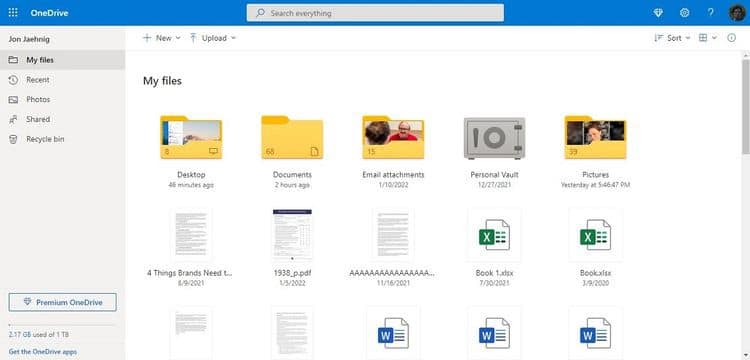Open the Documents folder icon

(292, 137)
